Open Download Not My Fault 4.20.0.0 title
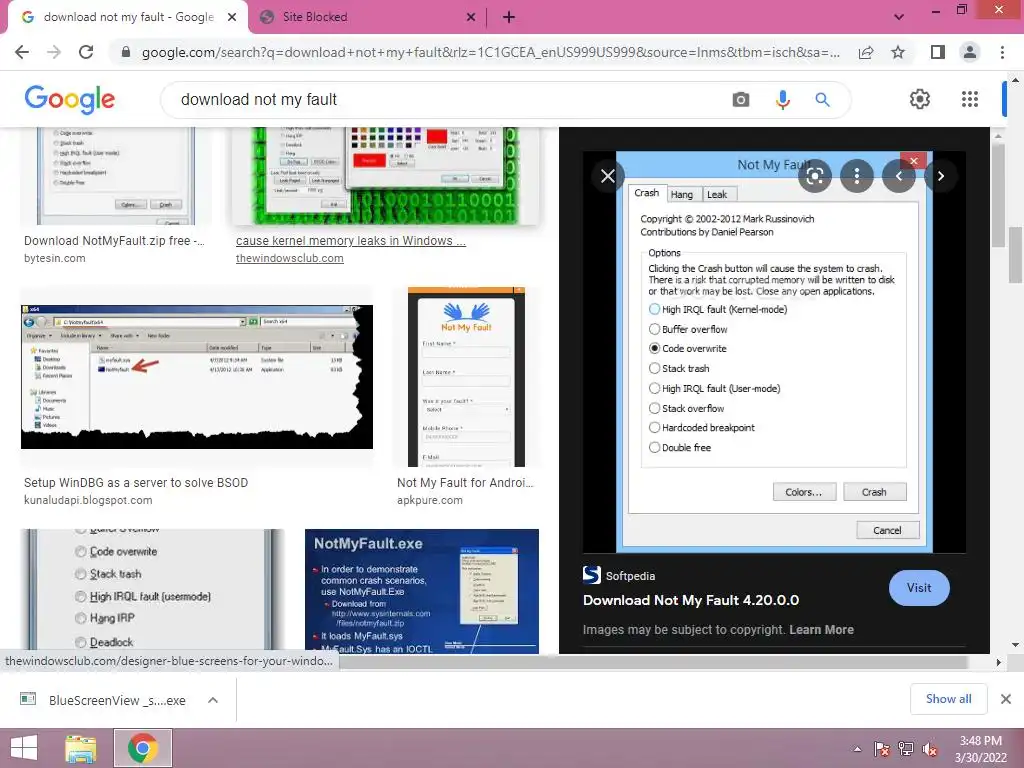Image resolution: width=1024 pixels, height=768 pixels. point(691,601)
